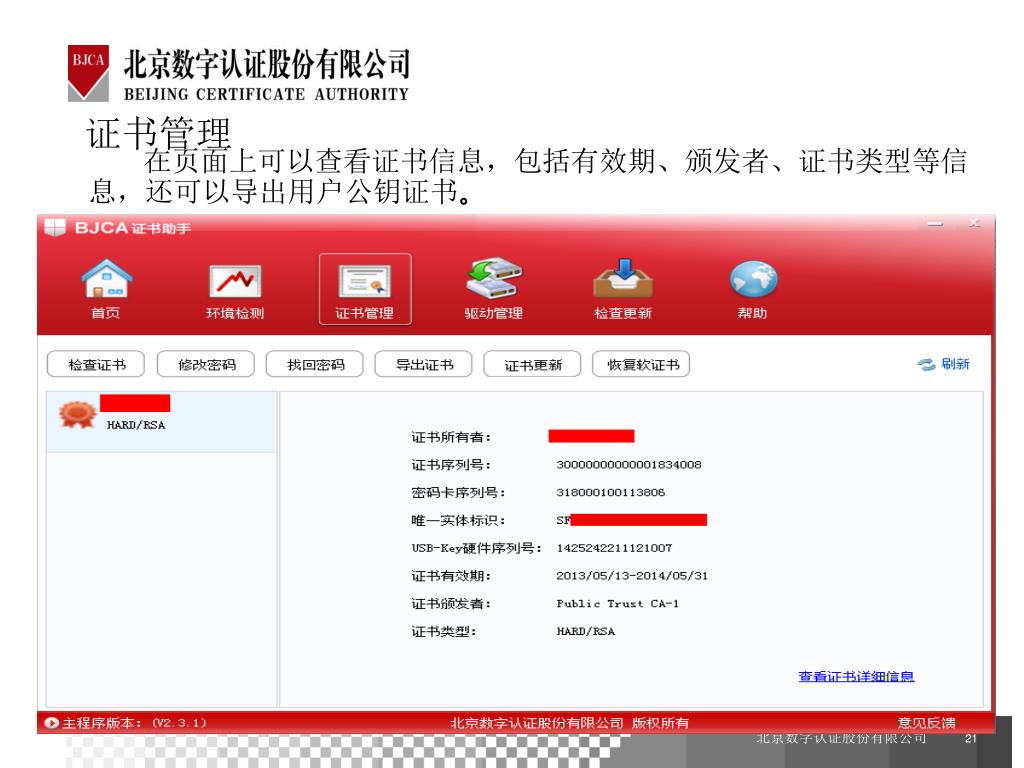The image size is (1024, 768).
Task: Select the HARD/RSA certificate list entry
Action: 162,422
